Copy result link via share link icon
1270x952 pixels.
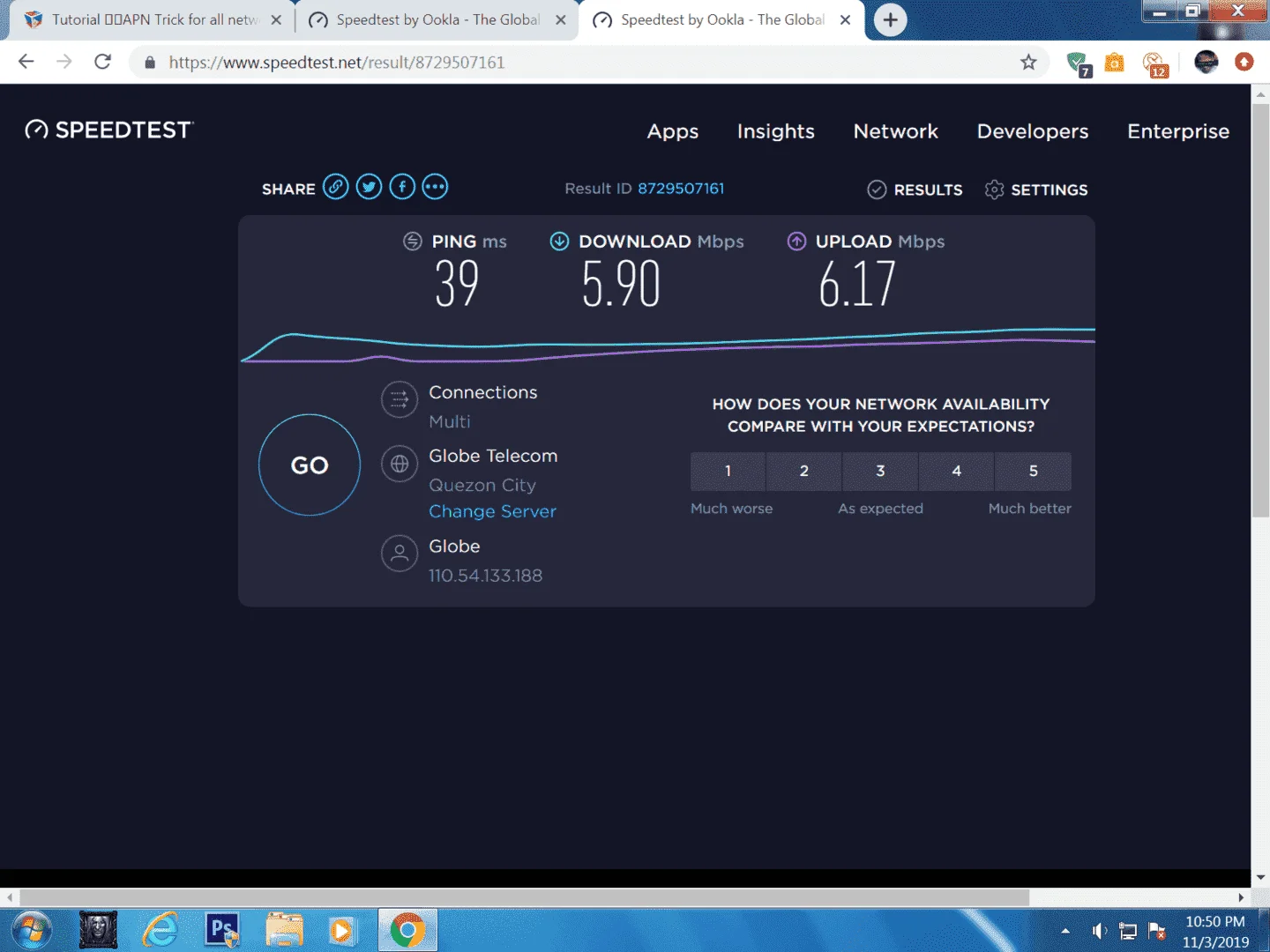pyautogui.click(x=335, y=187)
